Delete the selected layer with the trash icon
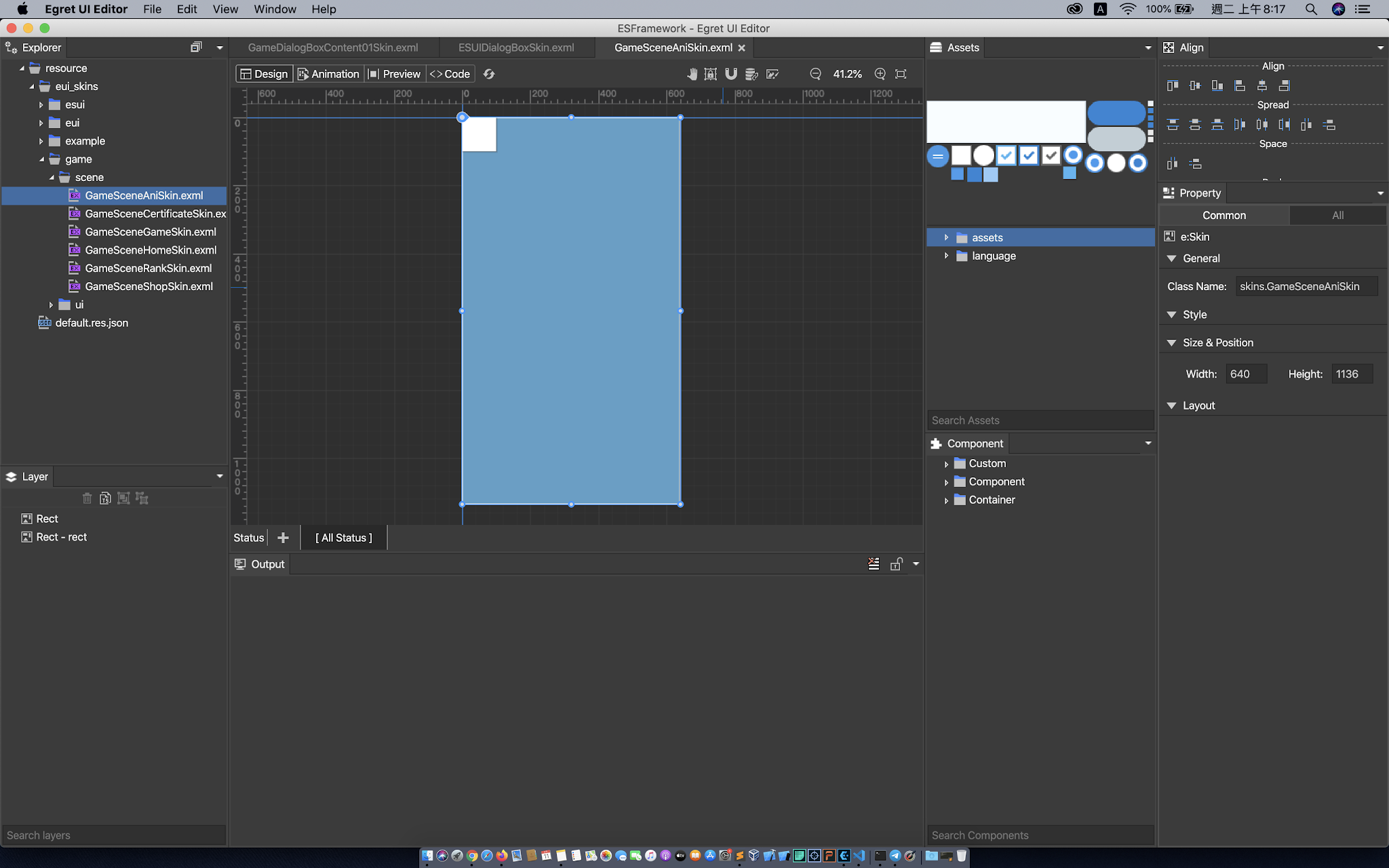This screenshot has width=1389, height=868. point(87,498)
